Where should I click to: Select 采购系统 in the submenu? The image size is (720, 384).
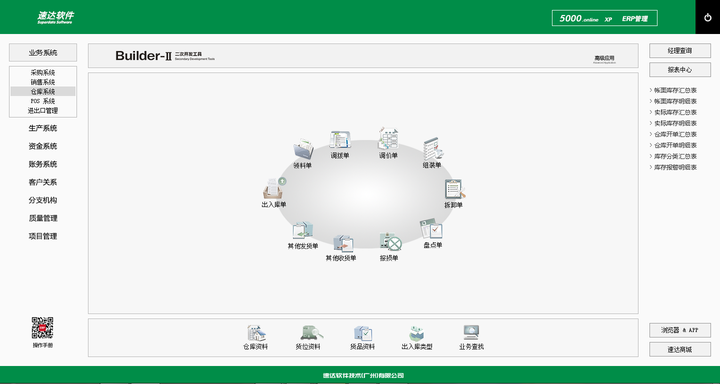(x=43, y=73)
